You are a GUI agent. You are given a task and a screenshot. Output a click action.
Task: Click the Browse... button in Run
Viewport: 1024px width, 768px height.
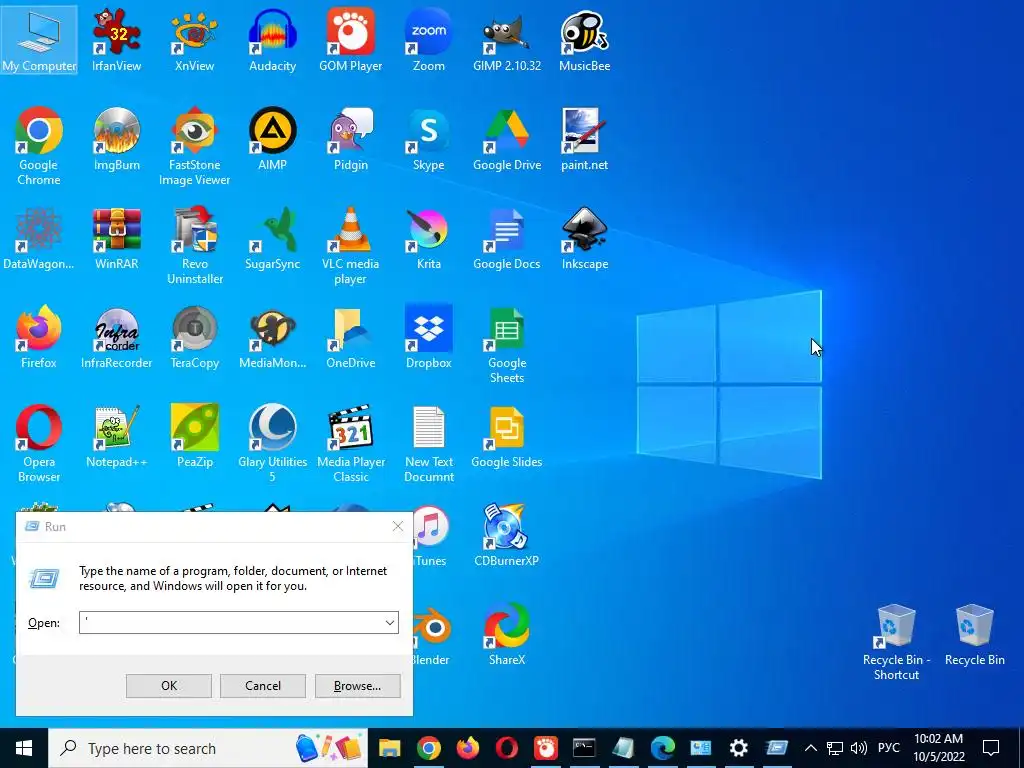click(x=357, y=686)
